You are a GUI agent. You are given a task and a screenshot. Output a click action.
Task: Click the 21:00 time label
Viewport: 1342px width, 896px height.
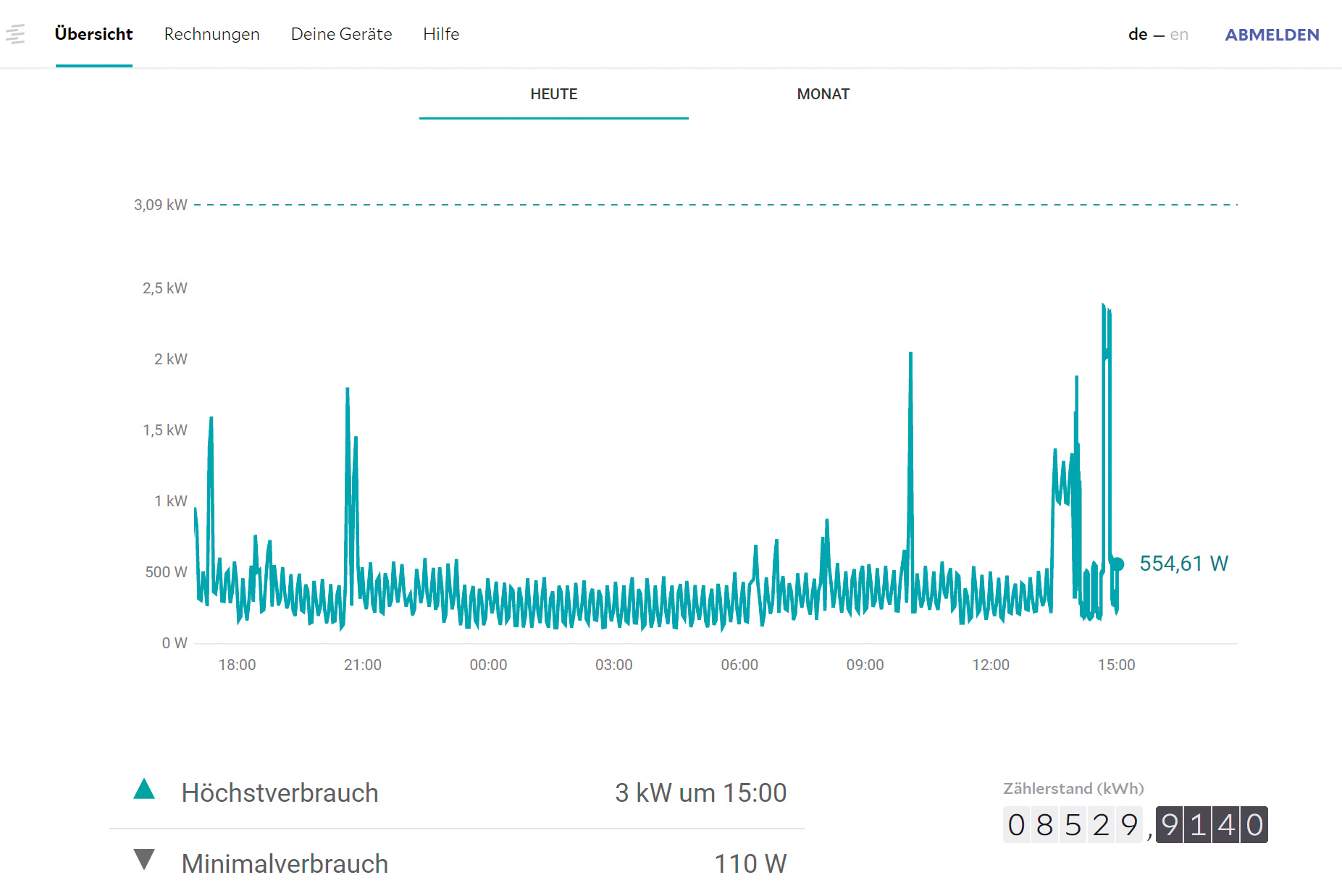(363, 665)
